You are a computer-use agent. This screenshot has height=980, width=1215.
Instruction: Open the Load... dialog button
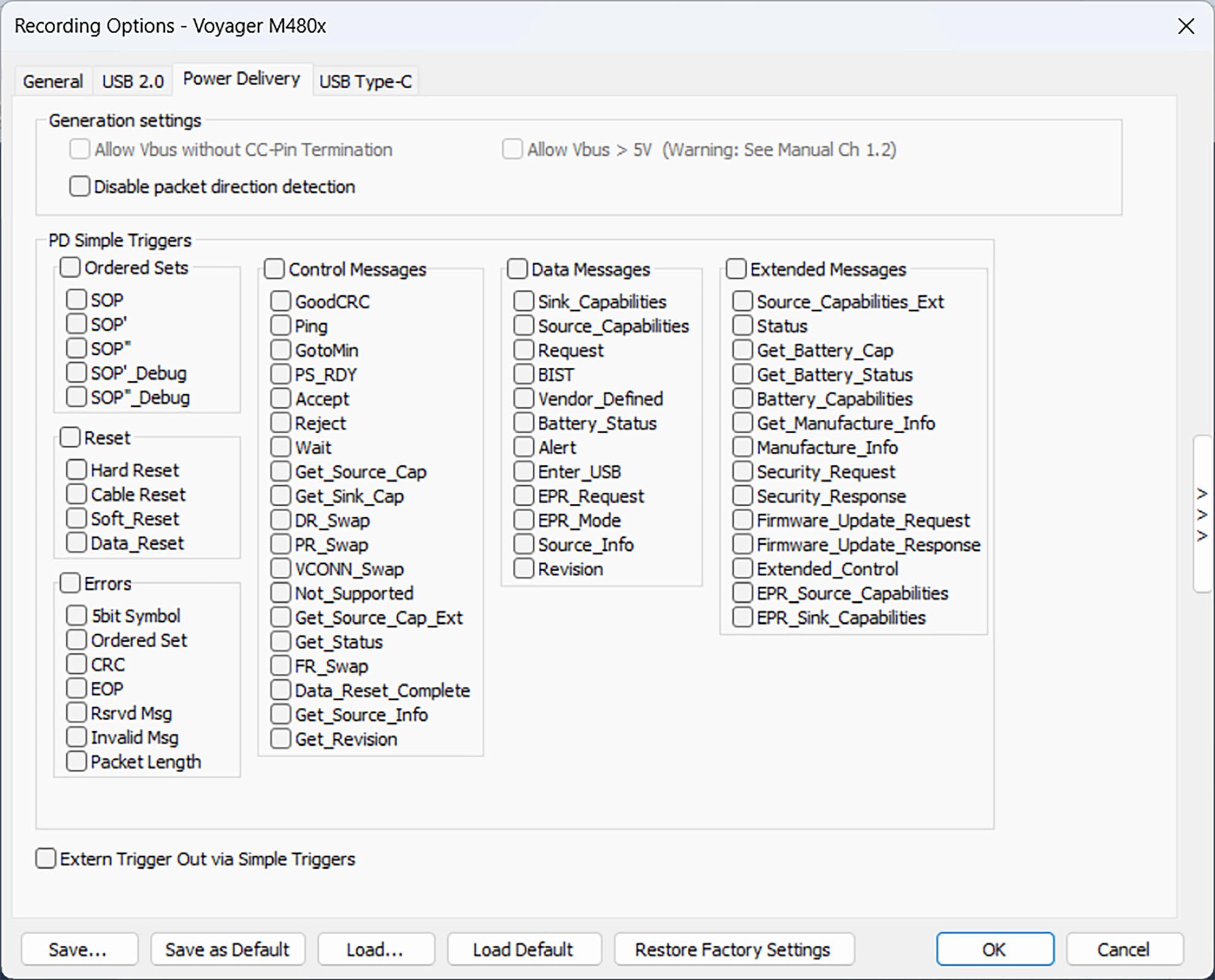376,949
